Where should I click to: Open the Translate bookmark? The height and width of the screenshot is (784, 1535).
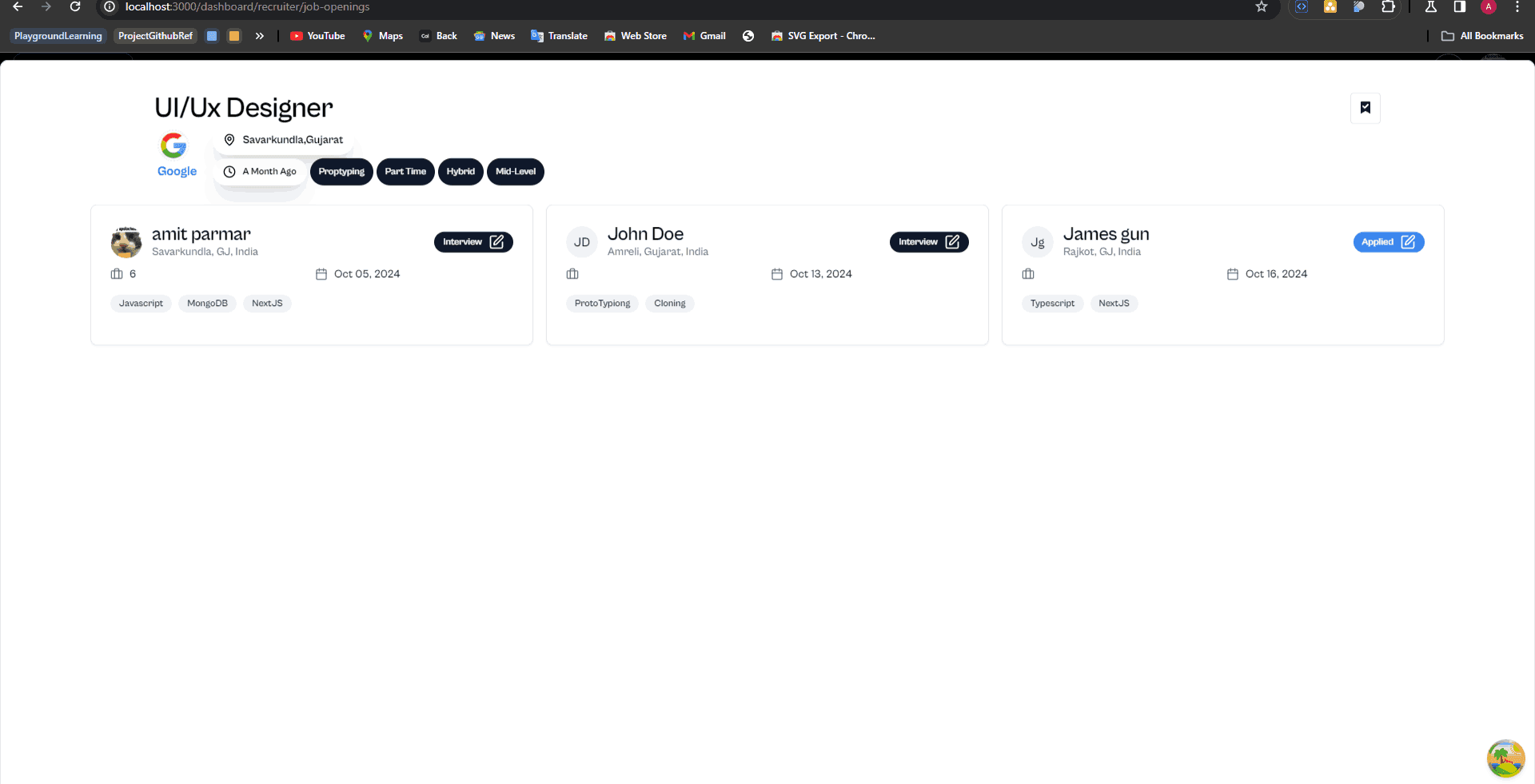pos(559,36)
